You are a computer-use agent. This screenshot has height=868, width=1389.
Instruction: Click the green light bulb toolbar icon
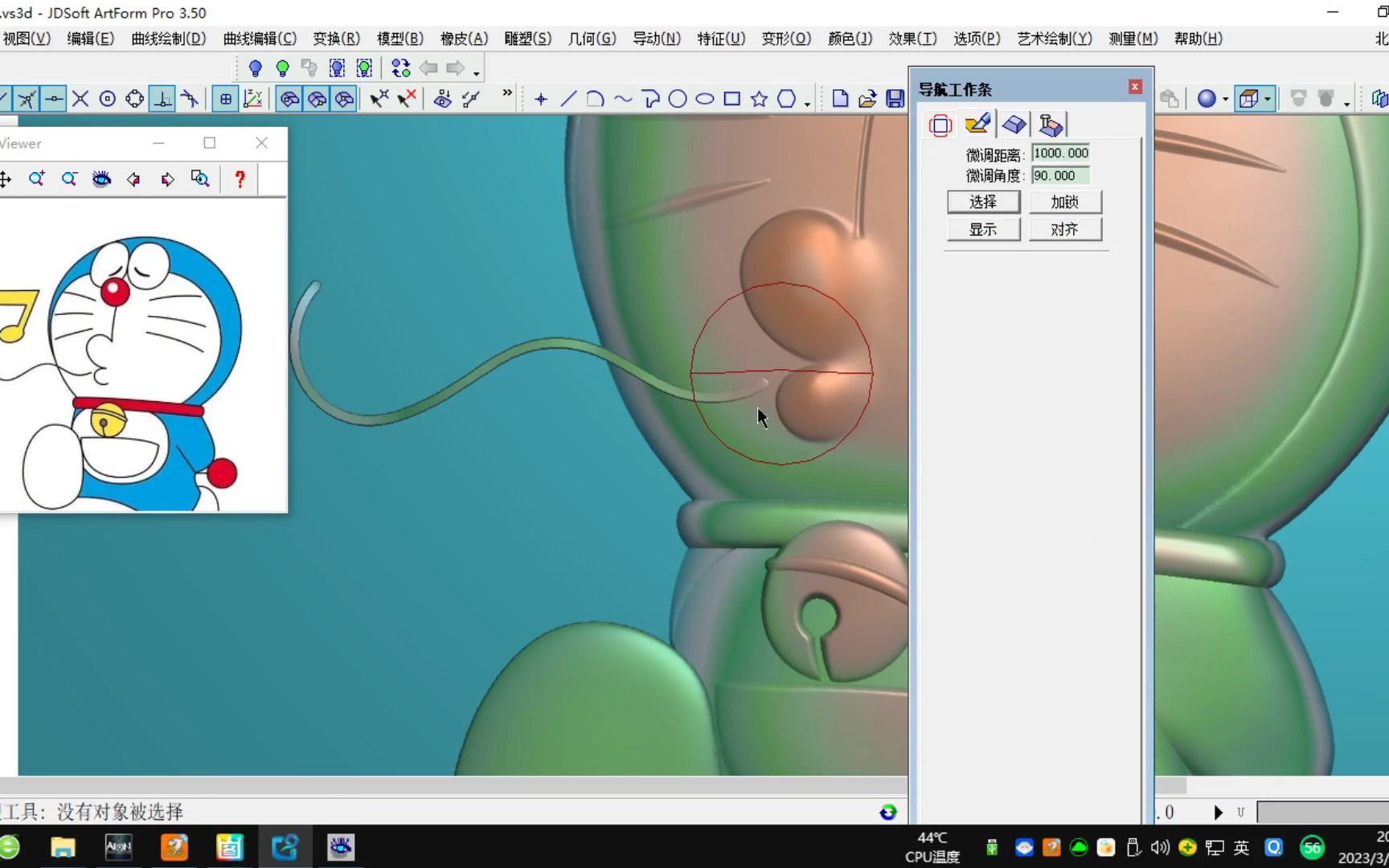click(x=283, y=68)
